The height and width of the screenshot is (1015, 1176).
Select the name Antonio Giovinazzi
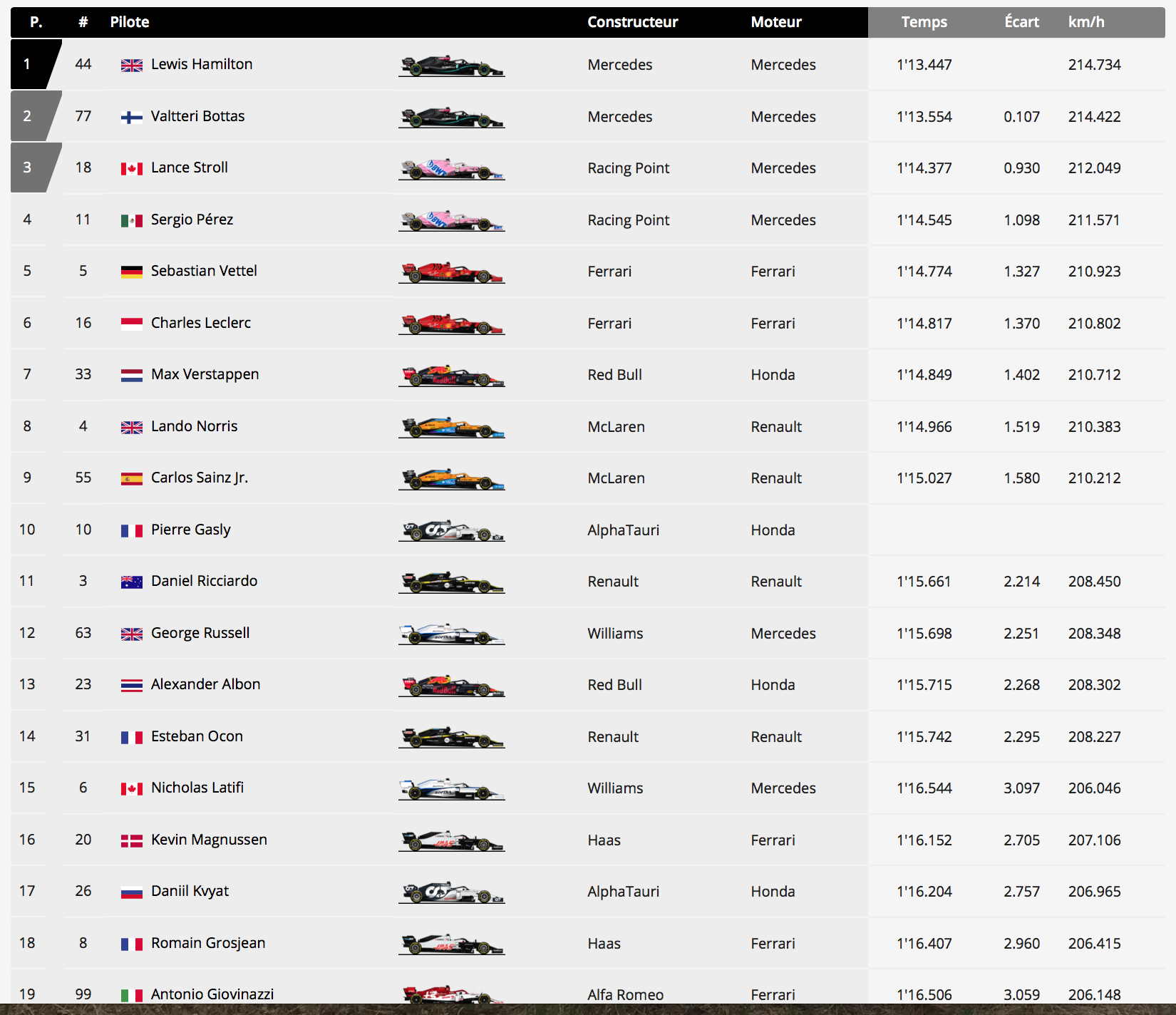point(212,994)
